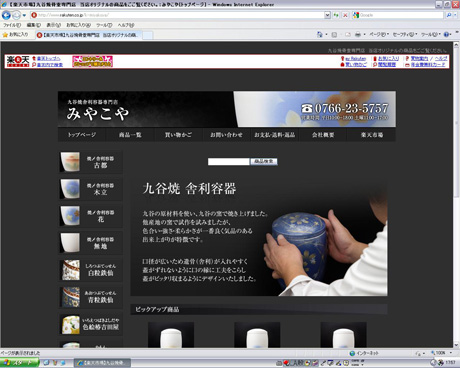Click the browser Back arrow button

click(x=6, y=15)
